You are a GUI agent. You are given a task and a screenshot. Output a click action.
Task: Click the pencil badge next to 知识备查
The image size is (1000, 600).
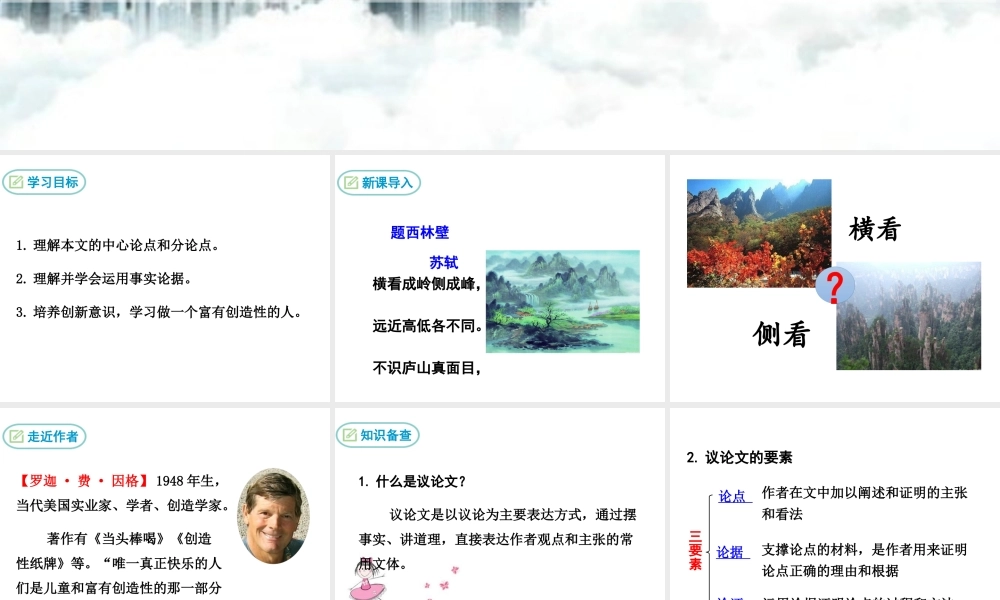point(351,435)
